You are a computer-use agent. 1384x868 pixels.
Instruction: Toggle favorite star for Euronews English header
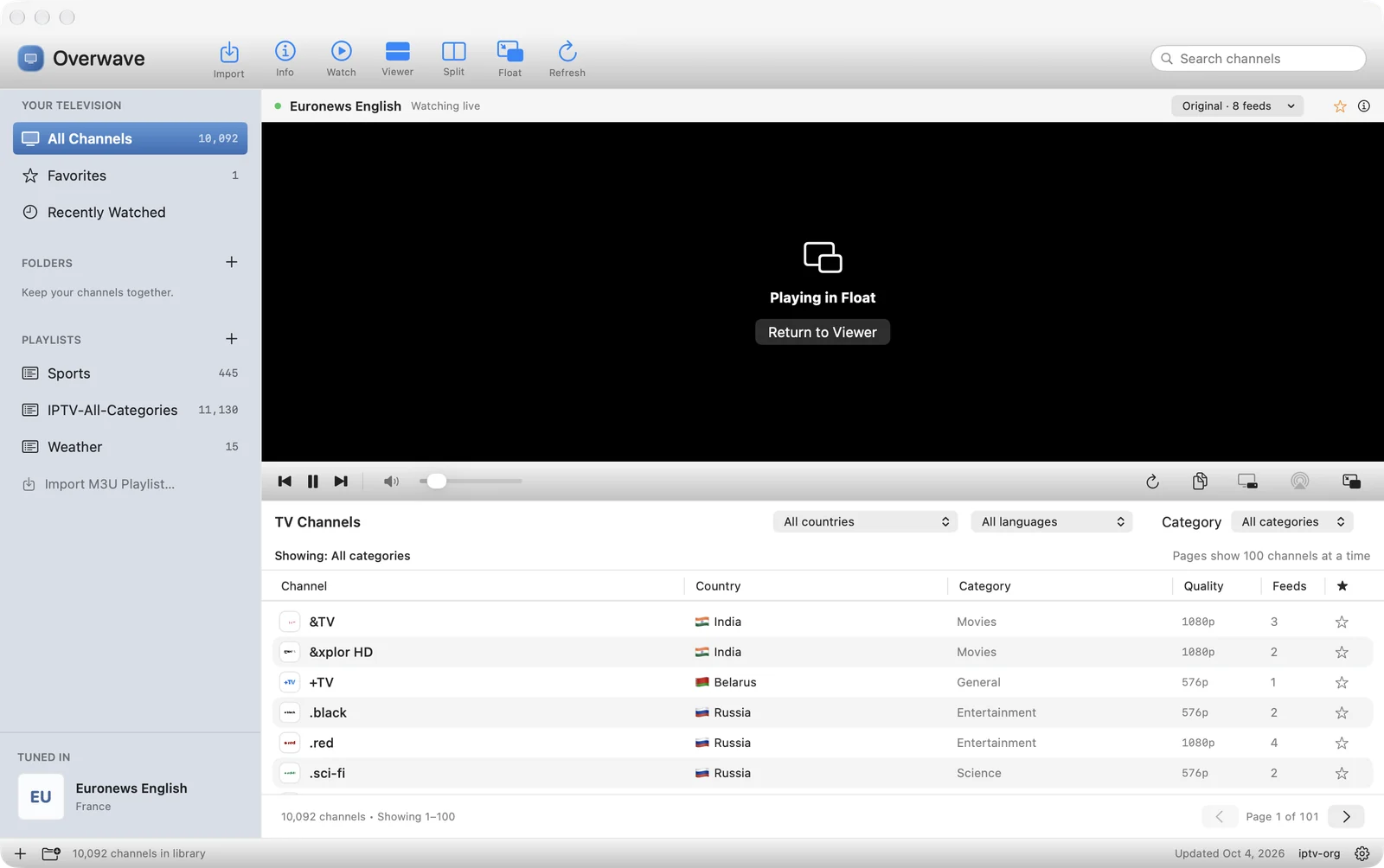click(1340, 106)
